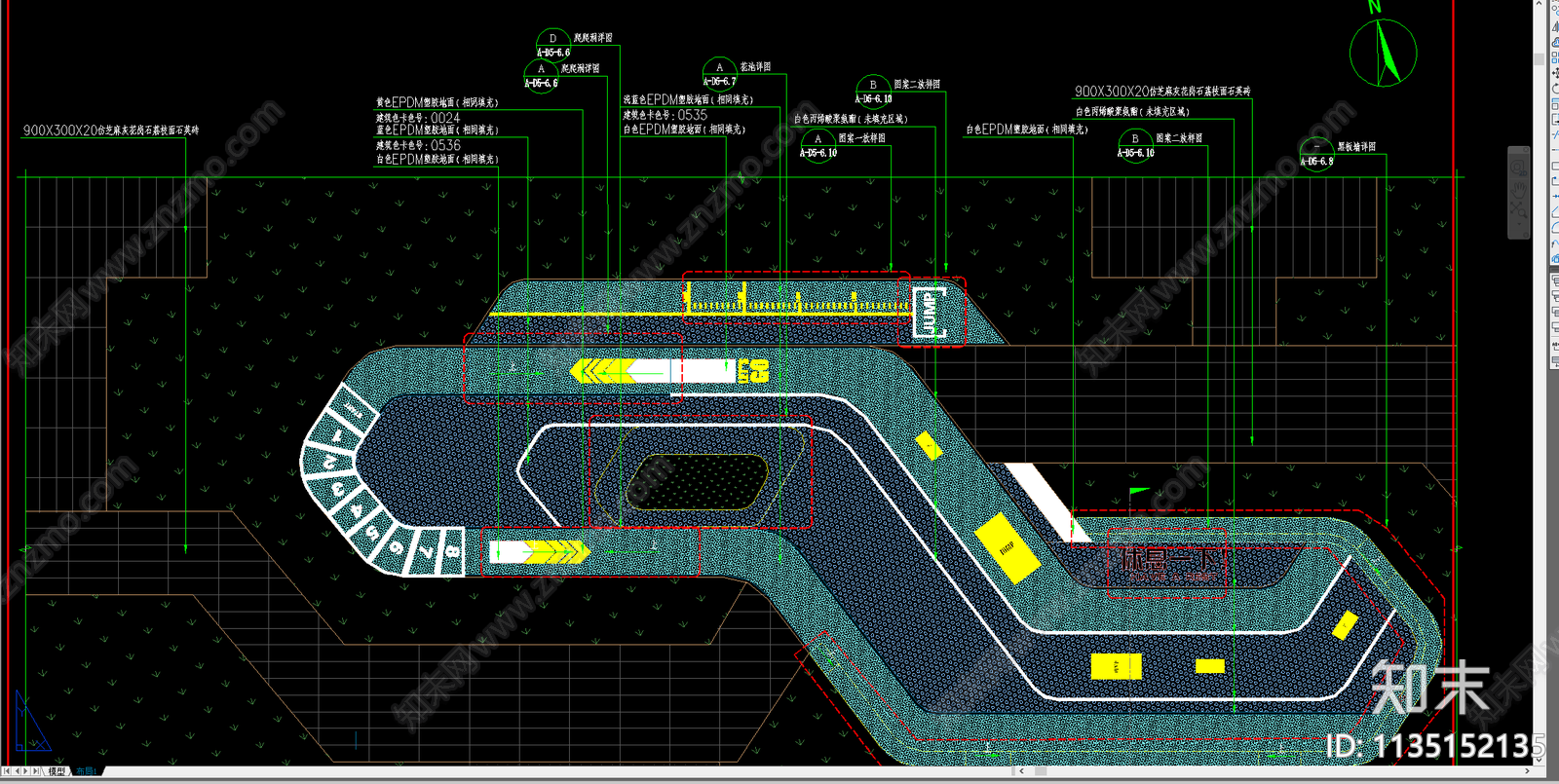Image resolution: width=1559 pixels, height=784 pixels.
Task: Jump to the first layout tab arrow
Action: [x=8, y=771]
